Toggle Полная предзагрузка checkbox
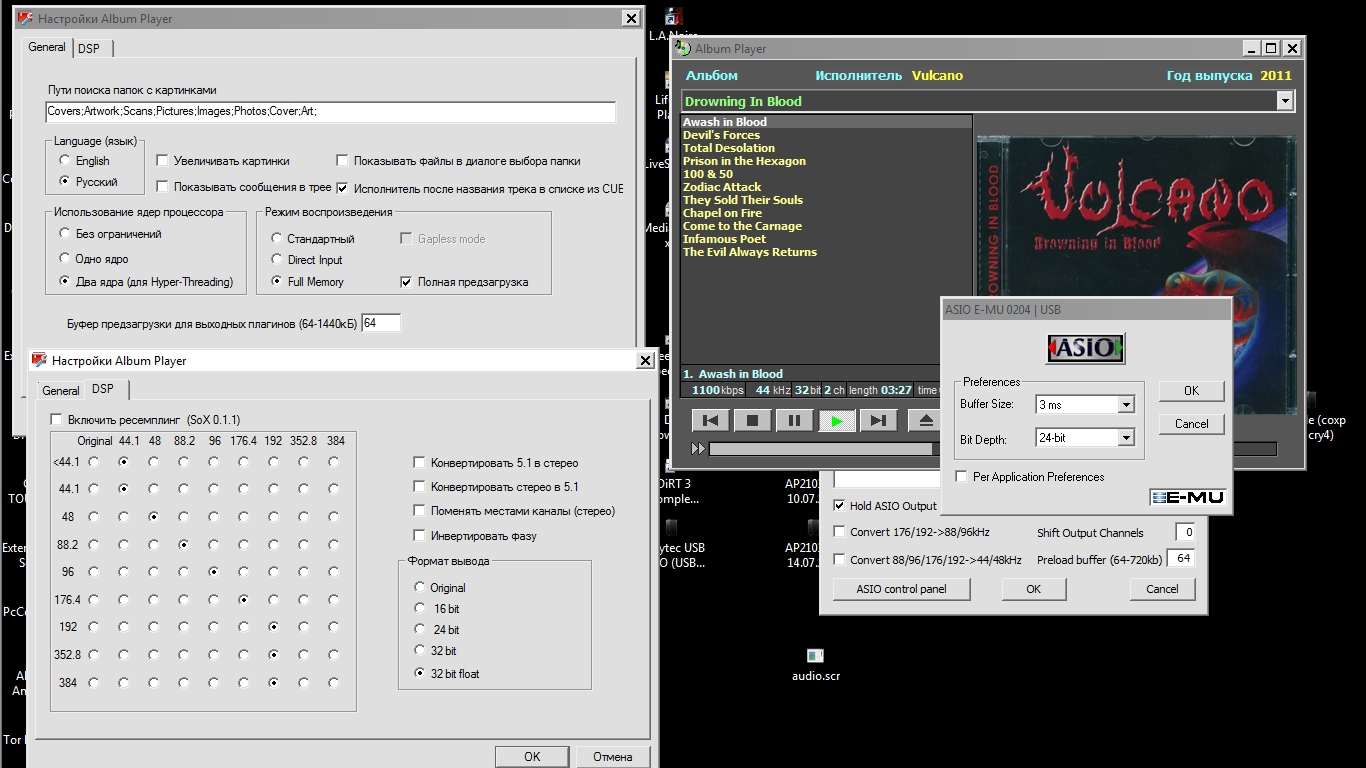 tap(406, 282)
